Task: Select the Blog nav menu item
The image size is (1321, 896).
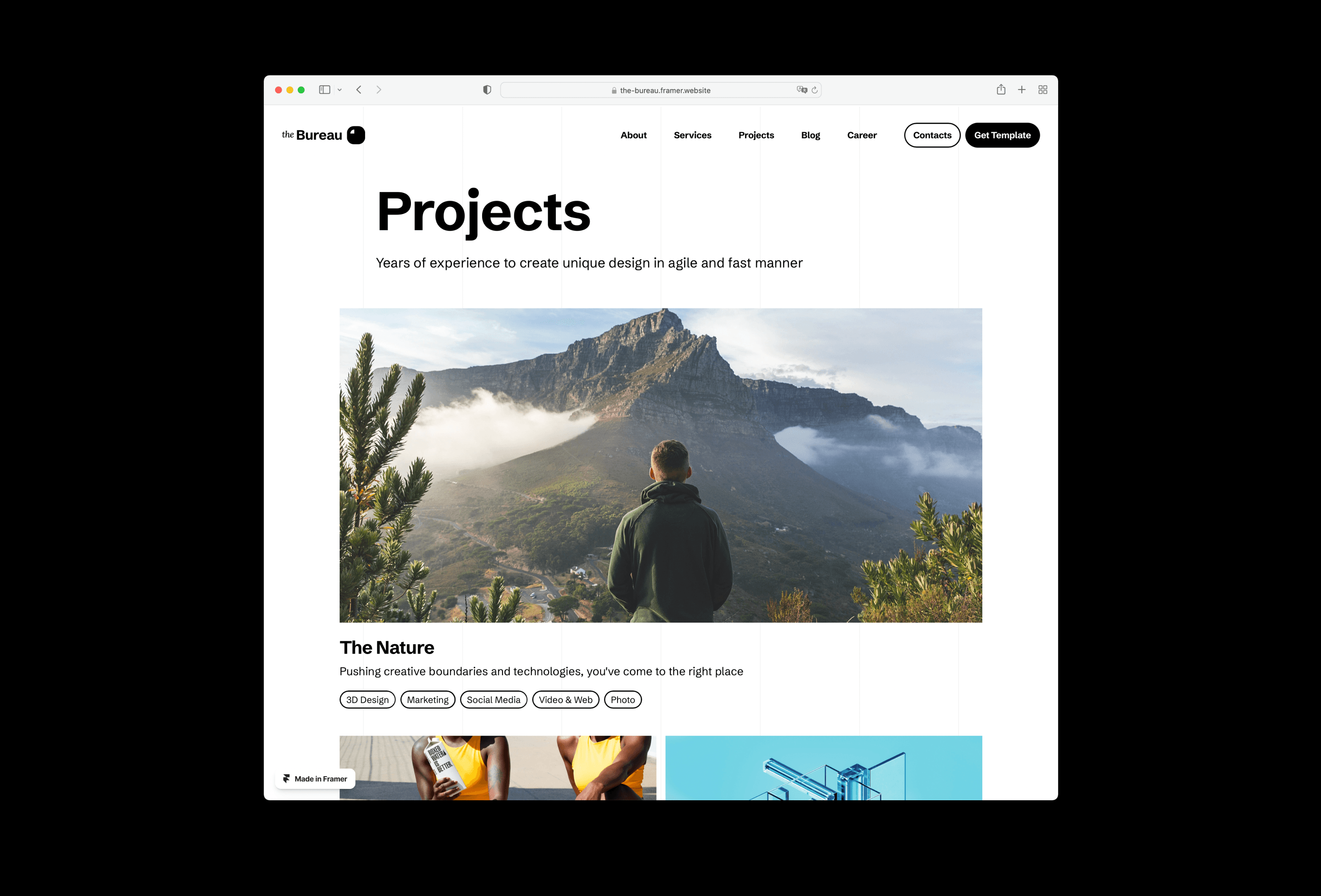Action: (810, 135)
